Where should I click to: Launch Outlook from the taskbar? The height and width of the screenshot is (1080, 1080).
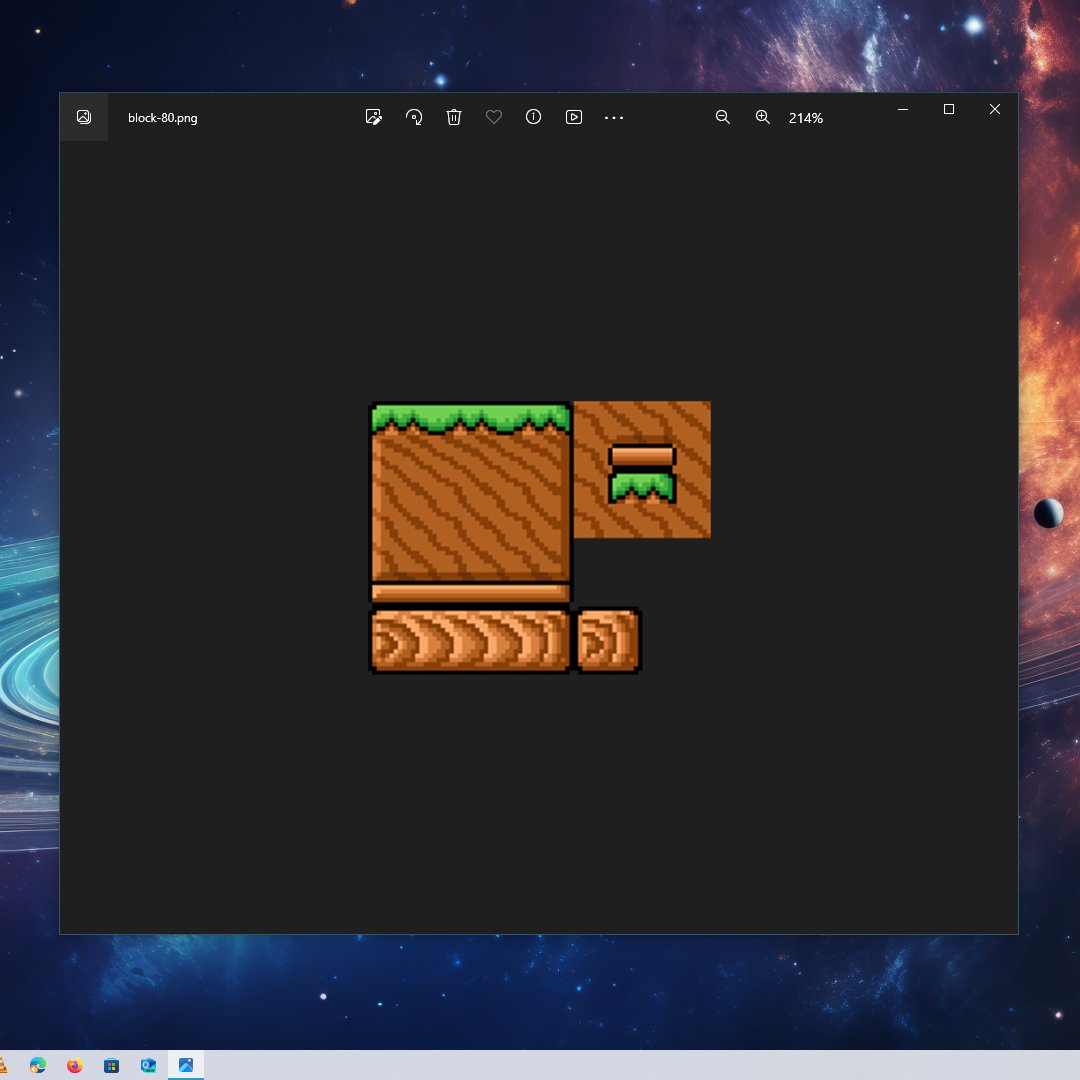[148, 1064]
